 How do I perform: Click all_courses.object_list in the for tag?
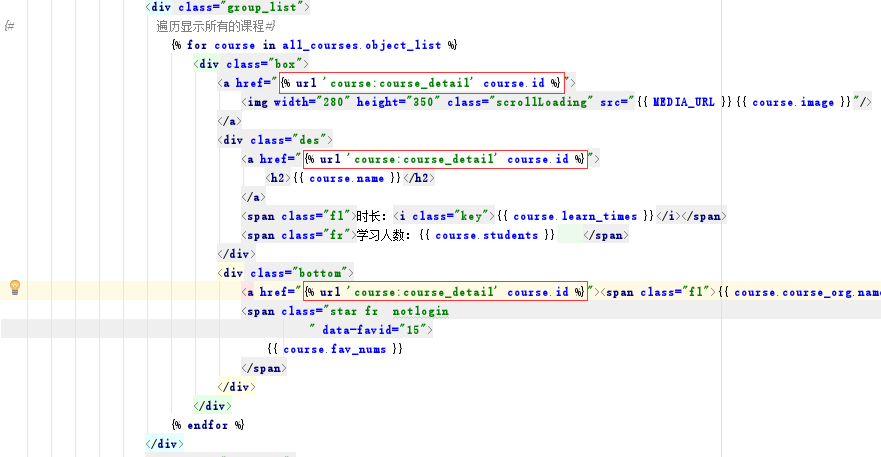pyautogui.click(x=361, y=45)
